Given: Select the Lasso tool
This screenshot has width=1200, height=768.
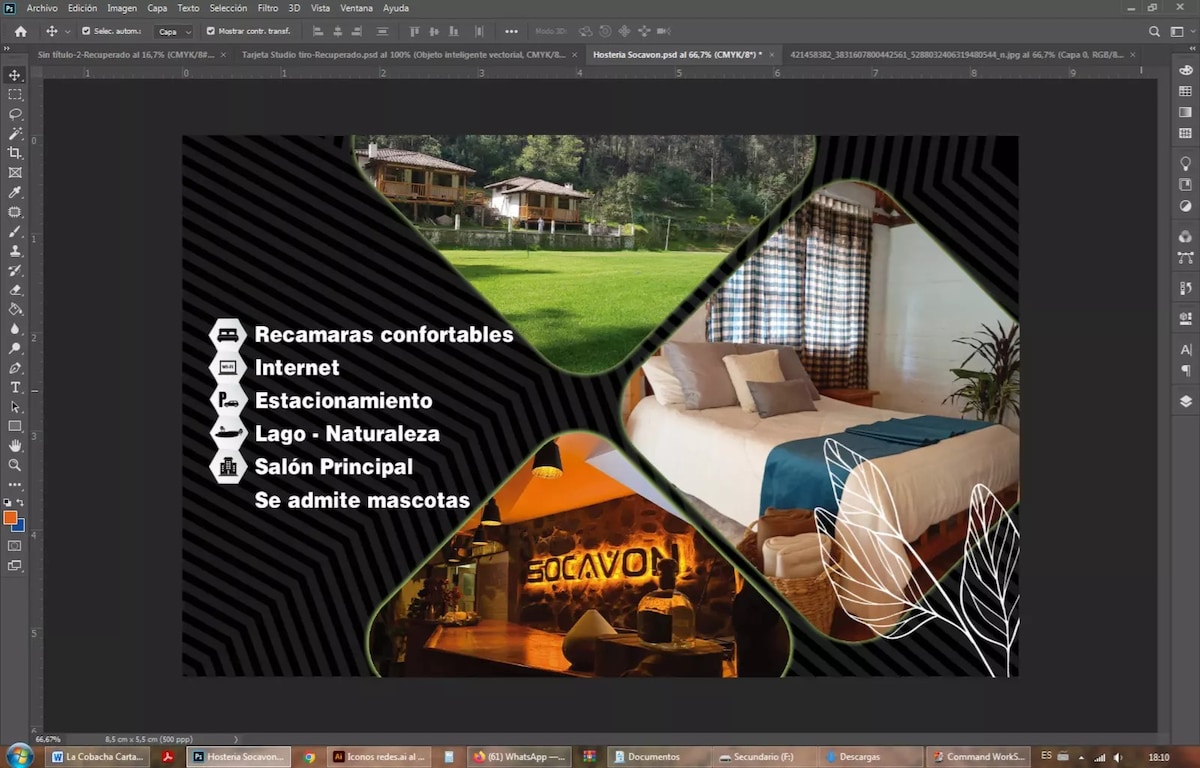Looking at the screenshot, I should pos(15,114).
